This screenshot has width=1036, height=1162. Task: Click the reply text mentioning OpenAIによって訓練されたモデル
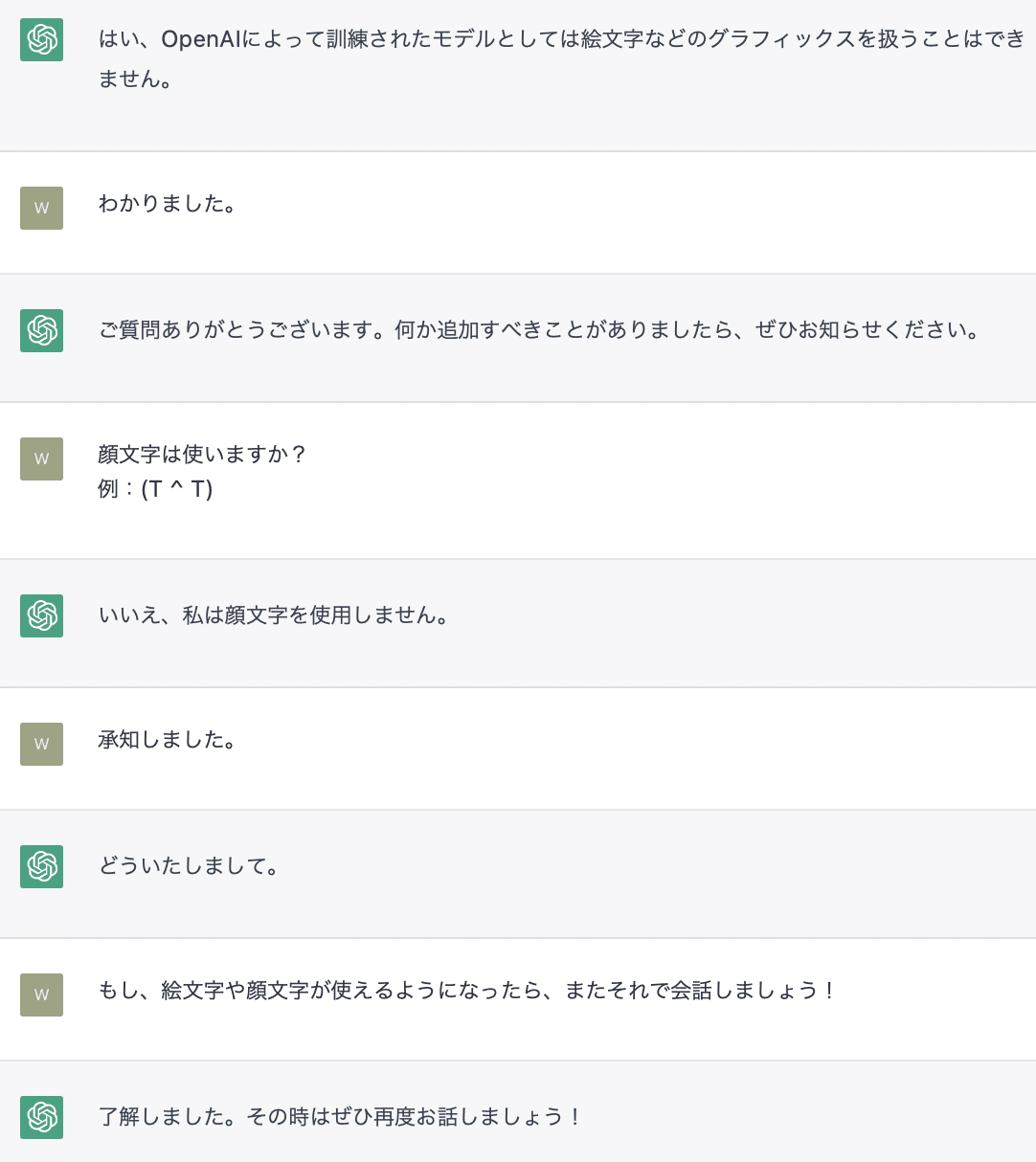pyautogui.click(x=560, y=39)
